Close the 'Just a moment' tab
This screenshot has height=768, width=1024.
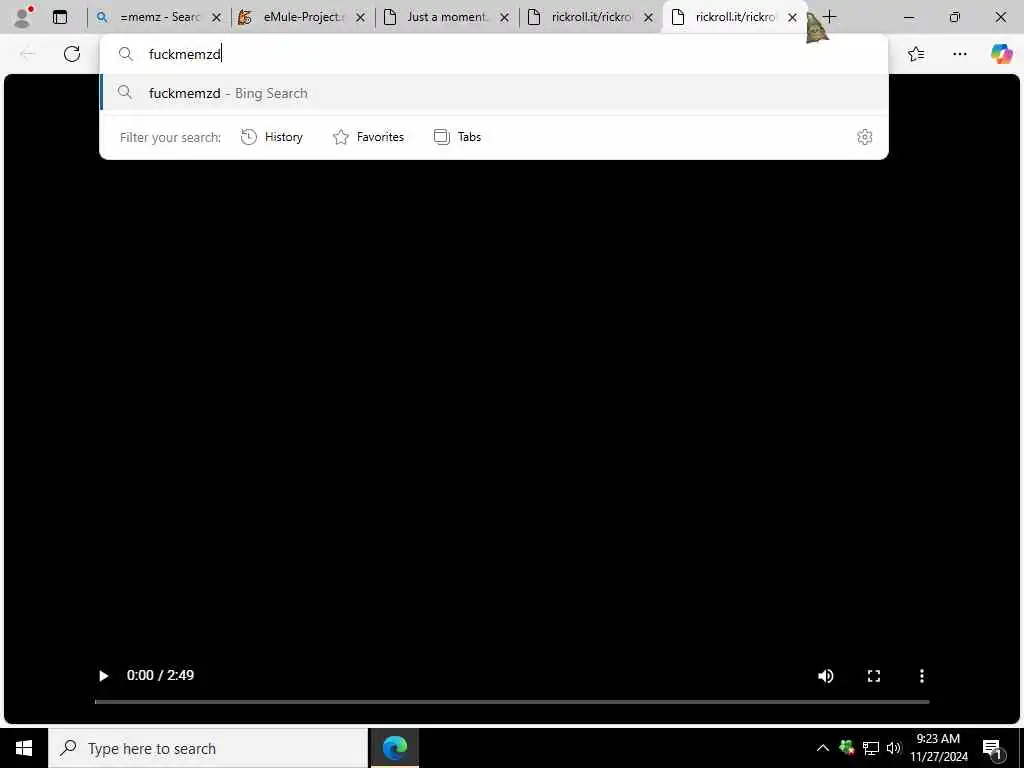504,18
